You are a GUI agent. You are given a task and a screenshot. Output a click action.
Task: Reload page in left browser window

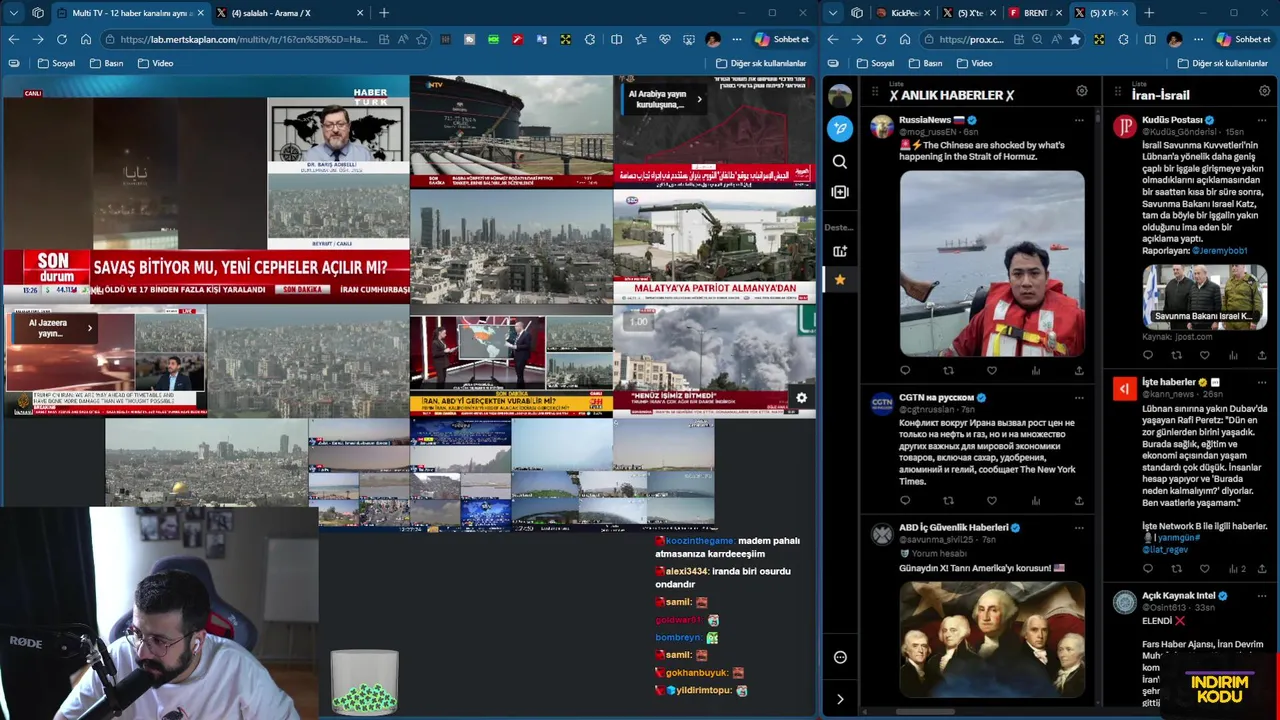62,39
